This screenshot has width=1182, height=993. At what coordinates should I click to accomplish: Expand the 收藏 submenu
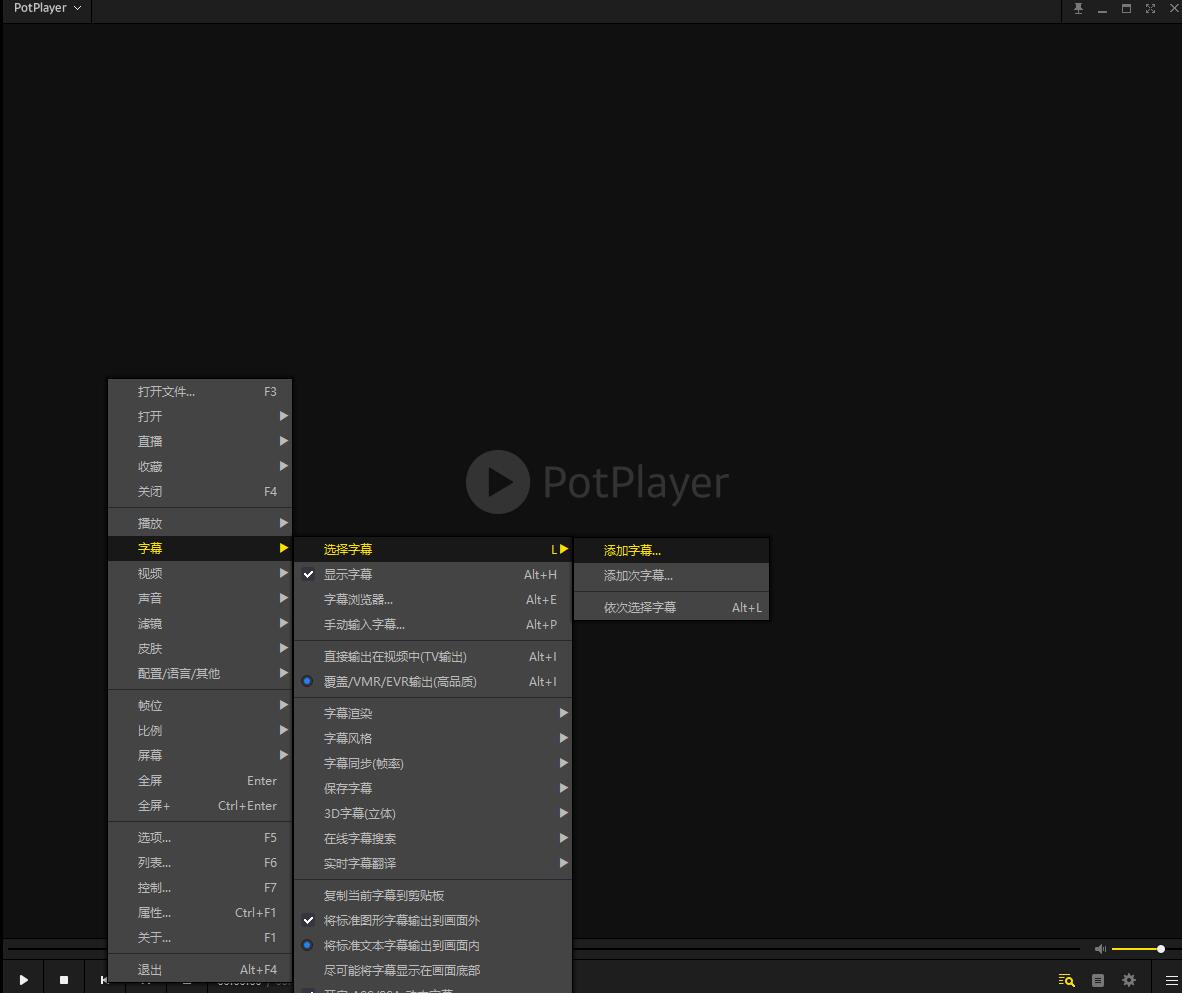(200, 467)
